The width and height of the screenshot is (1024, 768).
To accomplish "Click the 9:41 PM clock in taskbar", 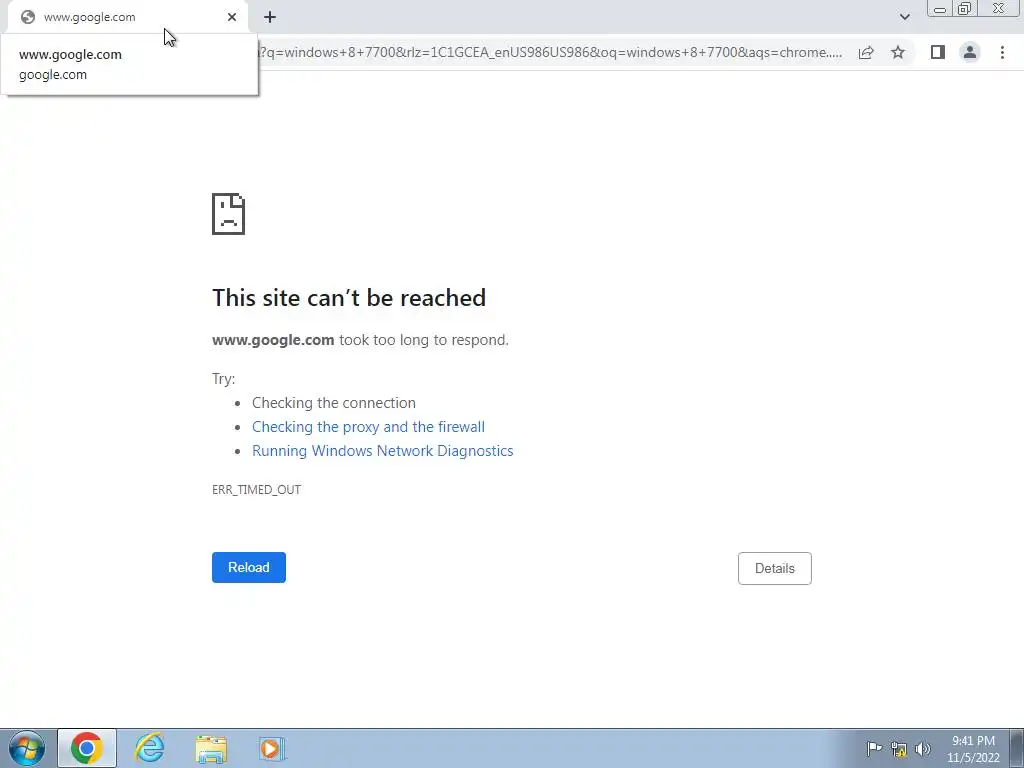I will [x=973, y=741].
